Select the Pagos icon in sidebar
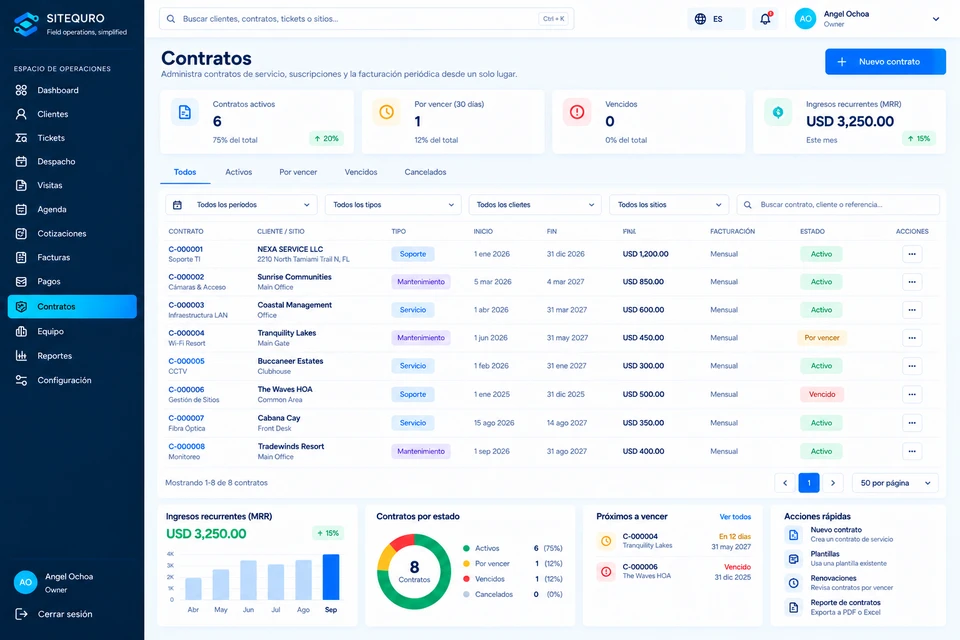 coord(21,282)
